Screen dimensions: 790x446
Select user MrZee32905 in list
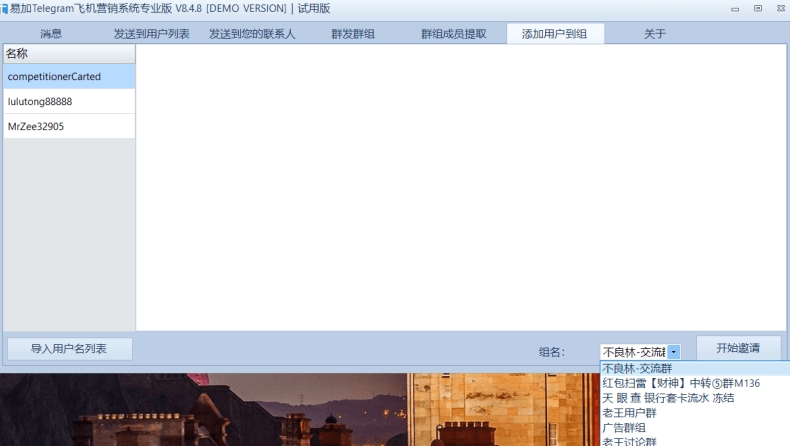pos(69,126)
